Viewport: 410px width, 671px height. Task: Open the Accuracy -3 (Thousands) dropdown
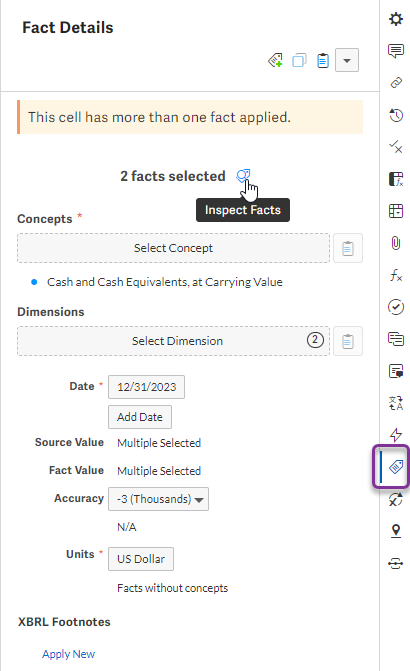pyautogui.click(x=158, y=499)
